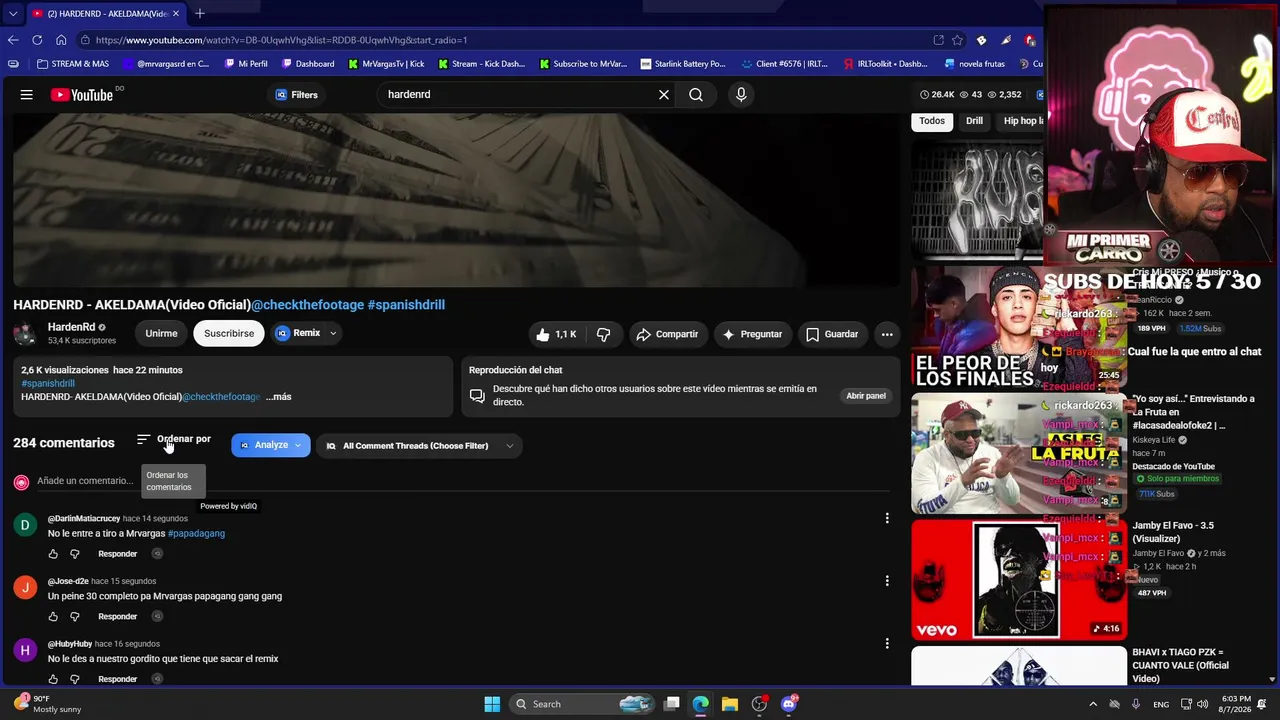Viewport: 1280px width, 720px height.
Task: Dislike the video with thumbs down
Action: (603, 334)
